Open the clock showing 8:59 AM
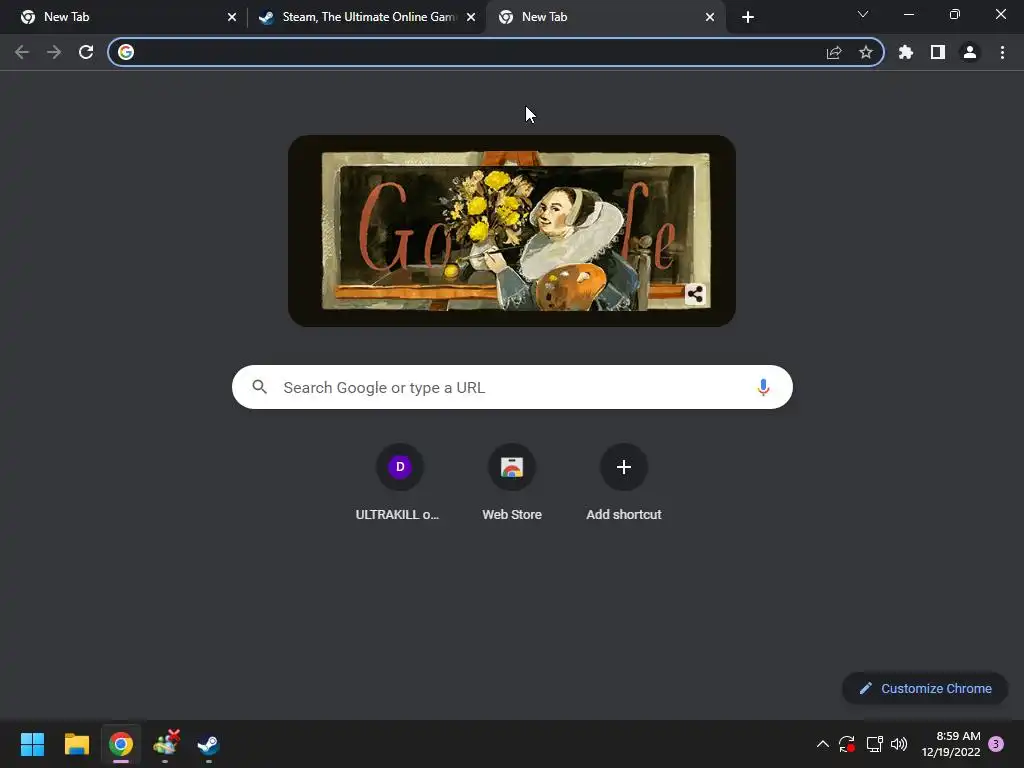1024x768 pixels. [x=951, y=744]
